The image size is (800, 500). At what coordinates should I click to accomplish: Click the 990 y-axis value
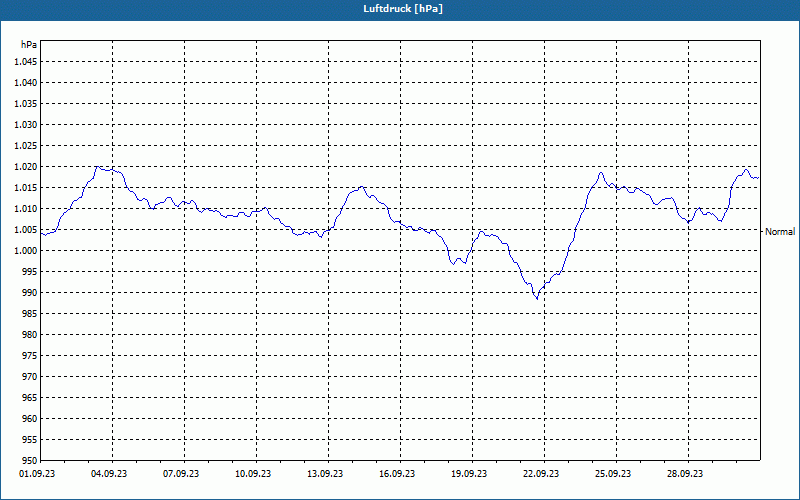[30, 293]
